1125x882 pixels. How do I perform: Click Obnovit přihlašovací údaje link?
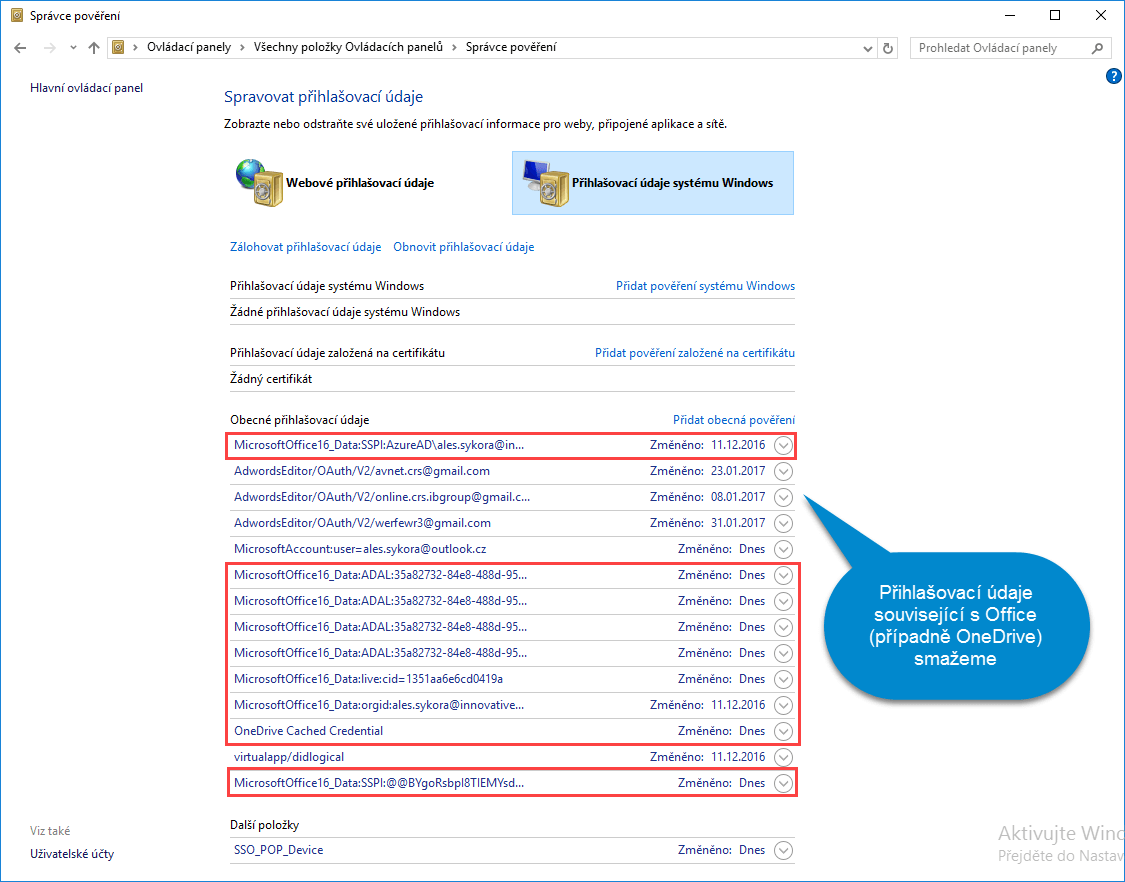463,247
